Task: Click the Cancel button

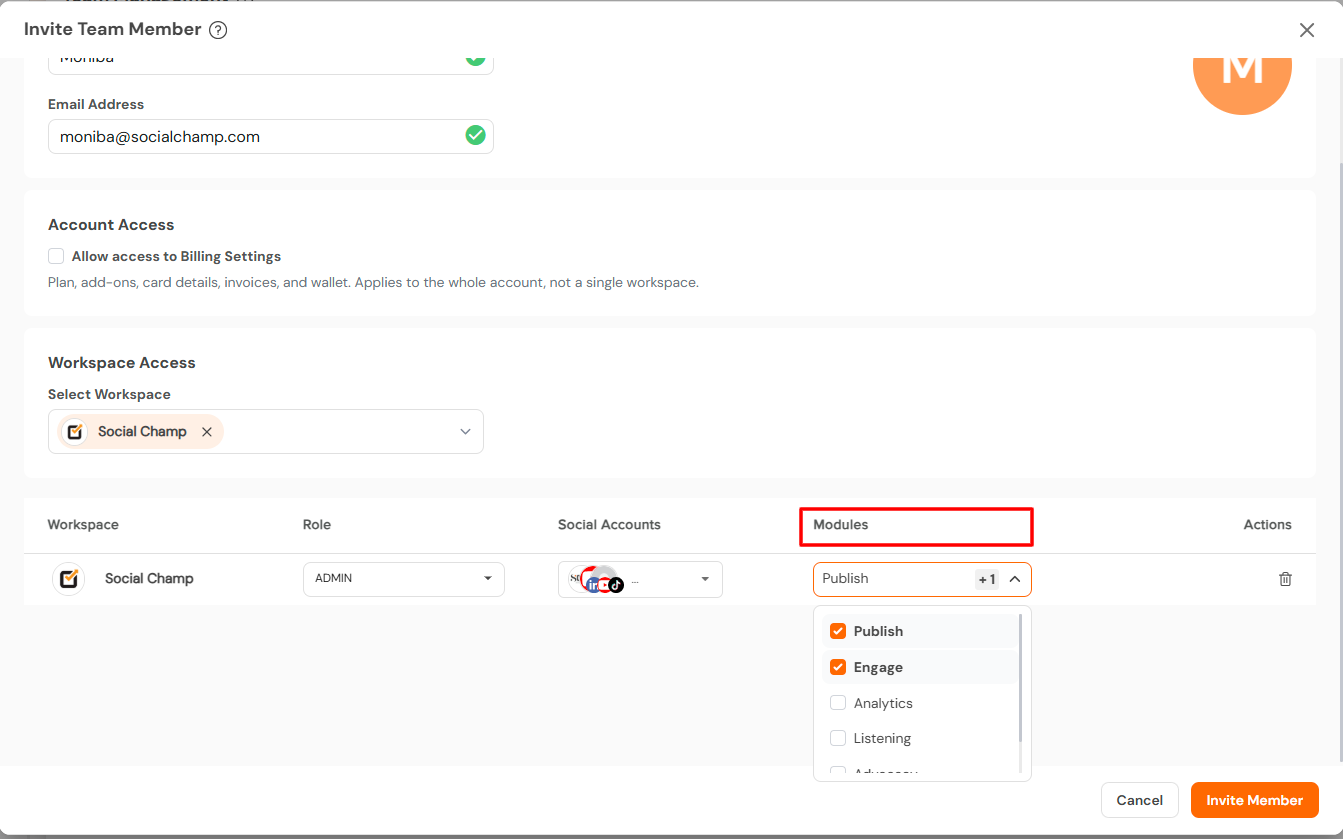Action: (x=1140, y=800)
